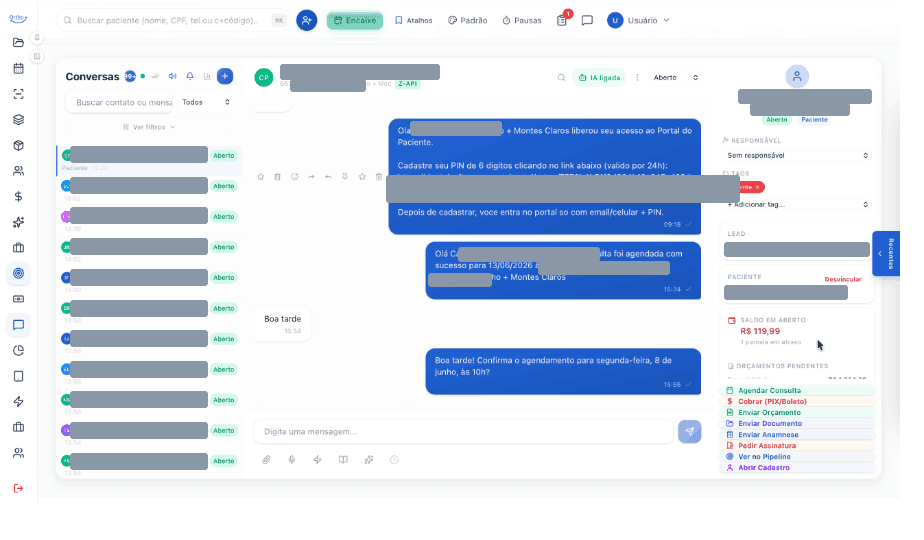Viewport: 924px width, 540px height.
Task: Focus the Buscar contato ou mensagem field
Action: pyautogui.click(x=119, y=102)
